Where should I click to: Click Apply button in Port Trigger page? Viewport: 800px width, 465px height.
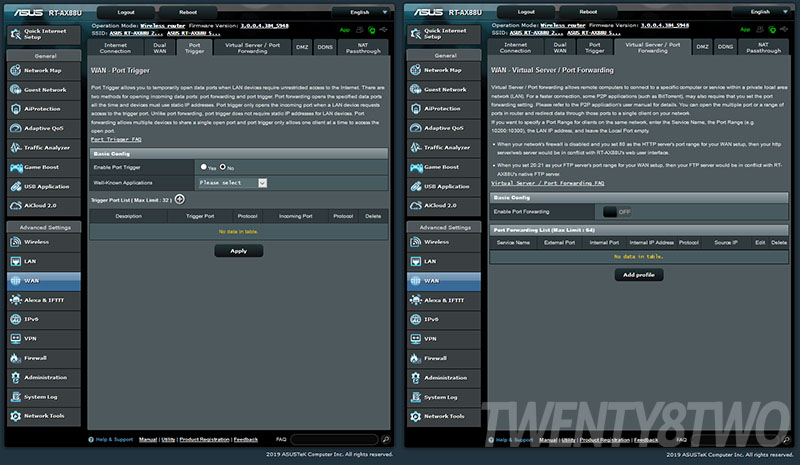(239, 251)
